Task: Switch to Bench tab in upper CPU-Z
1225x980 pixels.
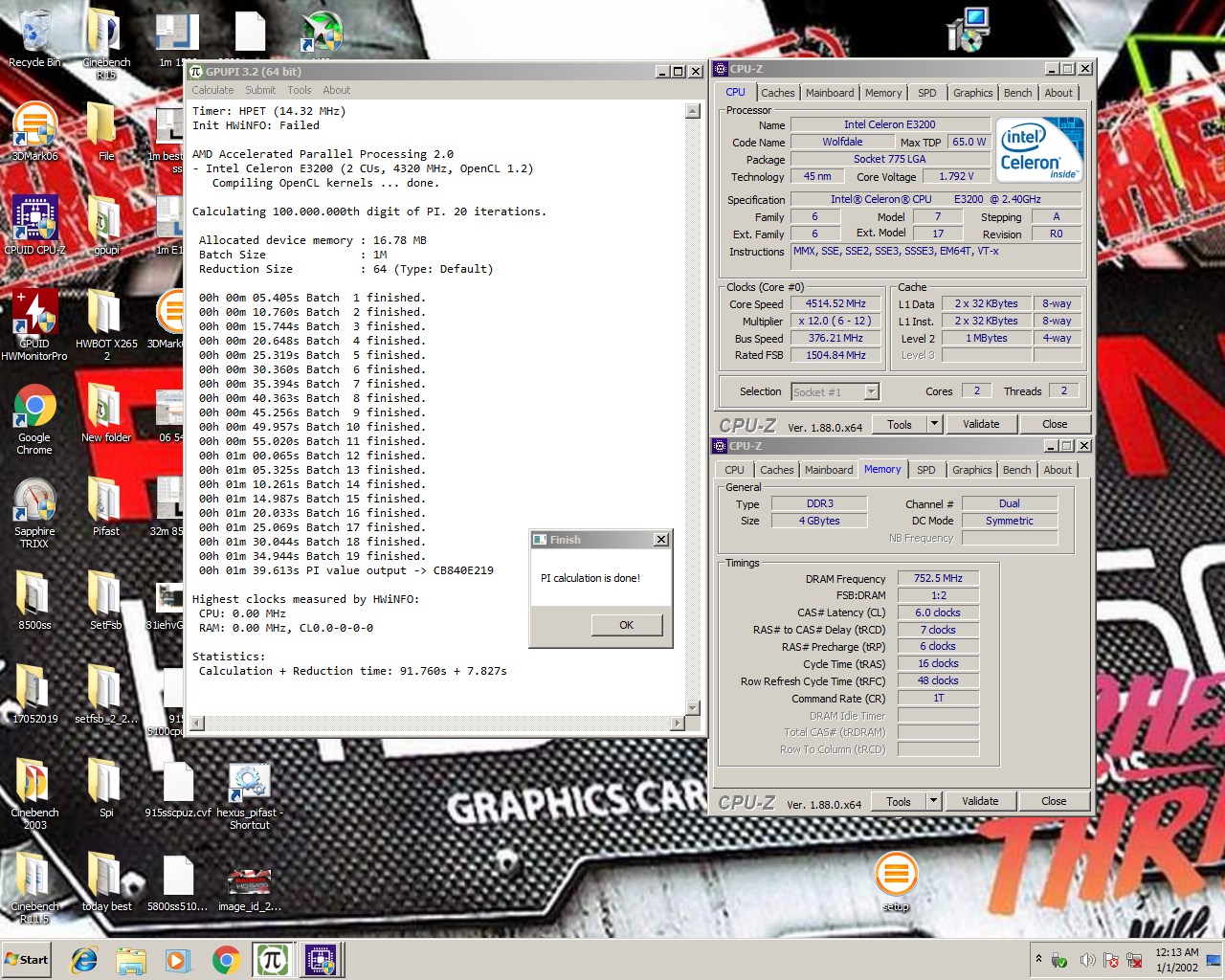Action: coord(1017,93)
